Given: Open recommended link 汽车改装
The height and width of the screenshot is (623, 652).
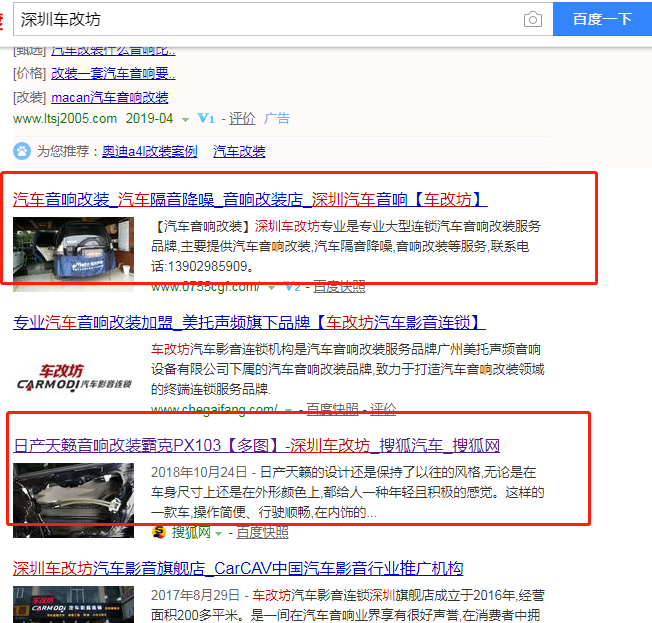Looking at the screenshot, I should pos(239,151).
